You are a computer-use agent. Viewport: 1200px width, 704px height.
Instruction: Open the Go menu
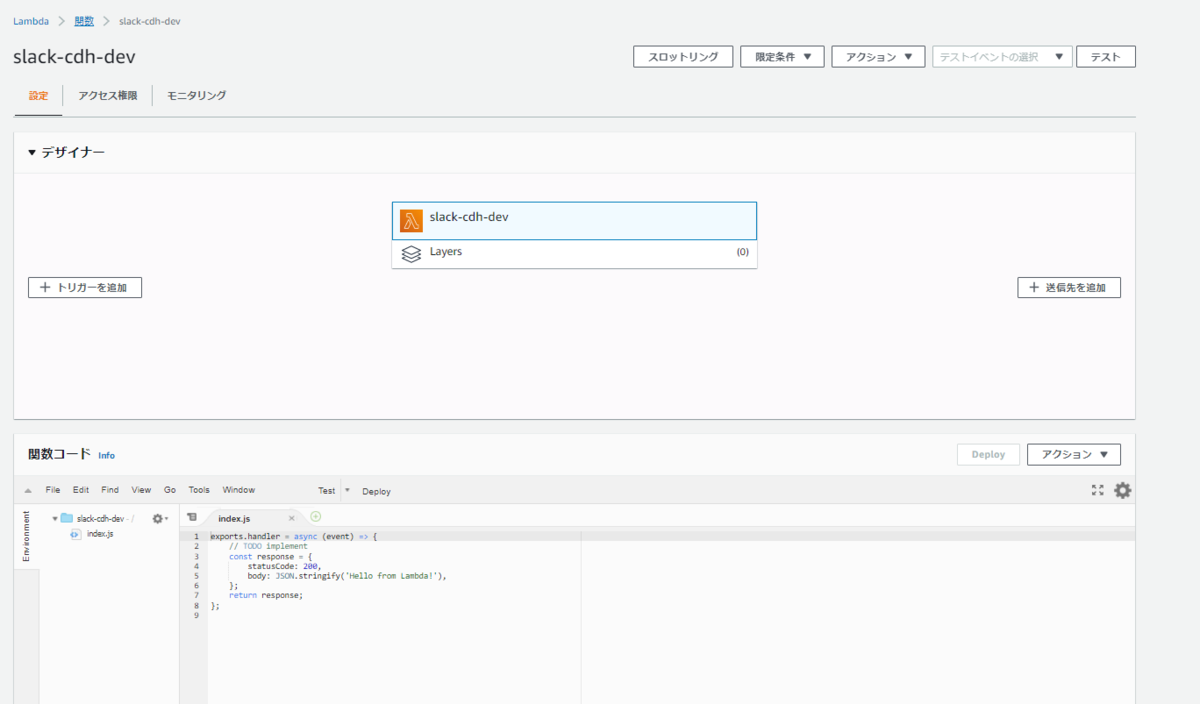170,490
